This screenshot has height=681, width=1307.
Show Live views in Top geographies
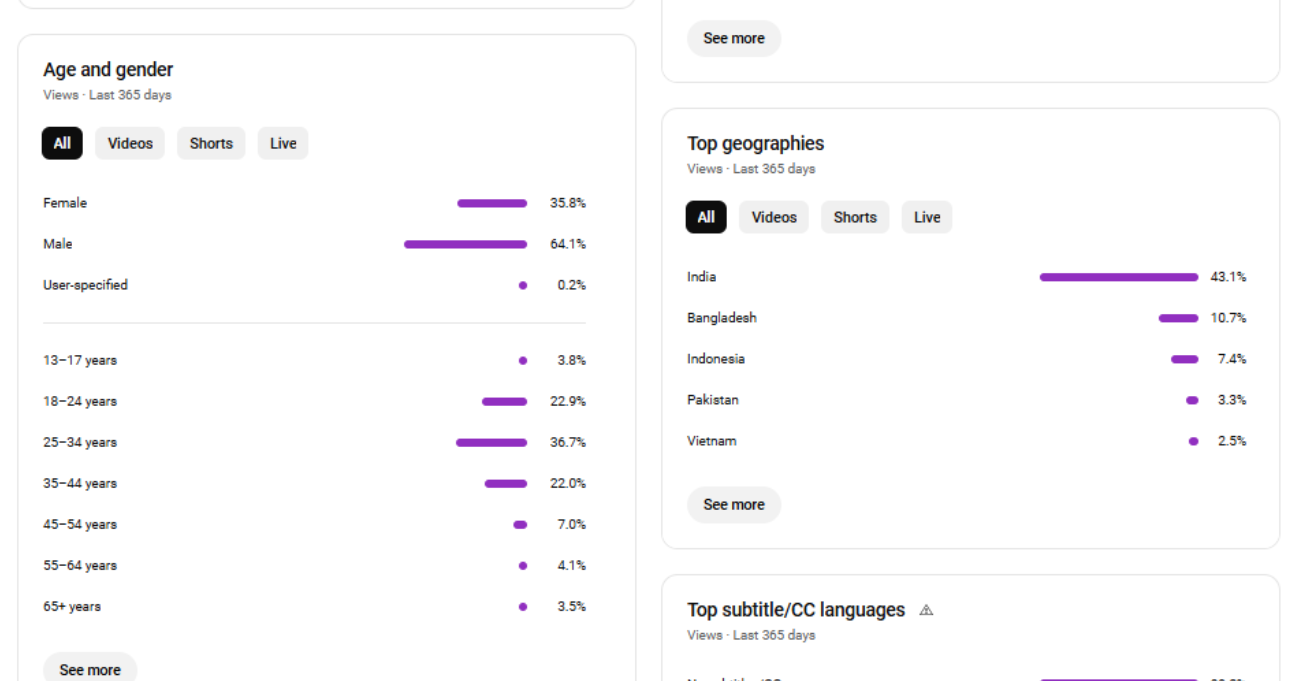tap(927, 217)
